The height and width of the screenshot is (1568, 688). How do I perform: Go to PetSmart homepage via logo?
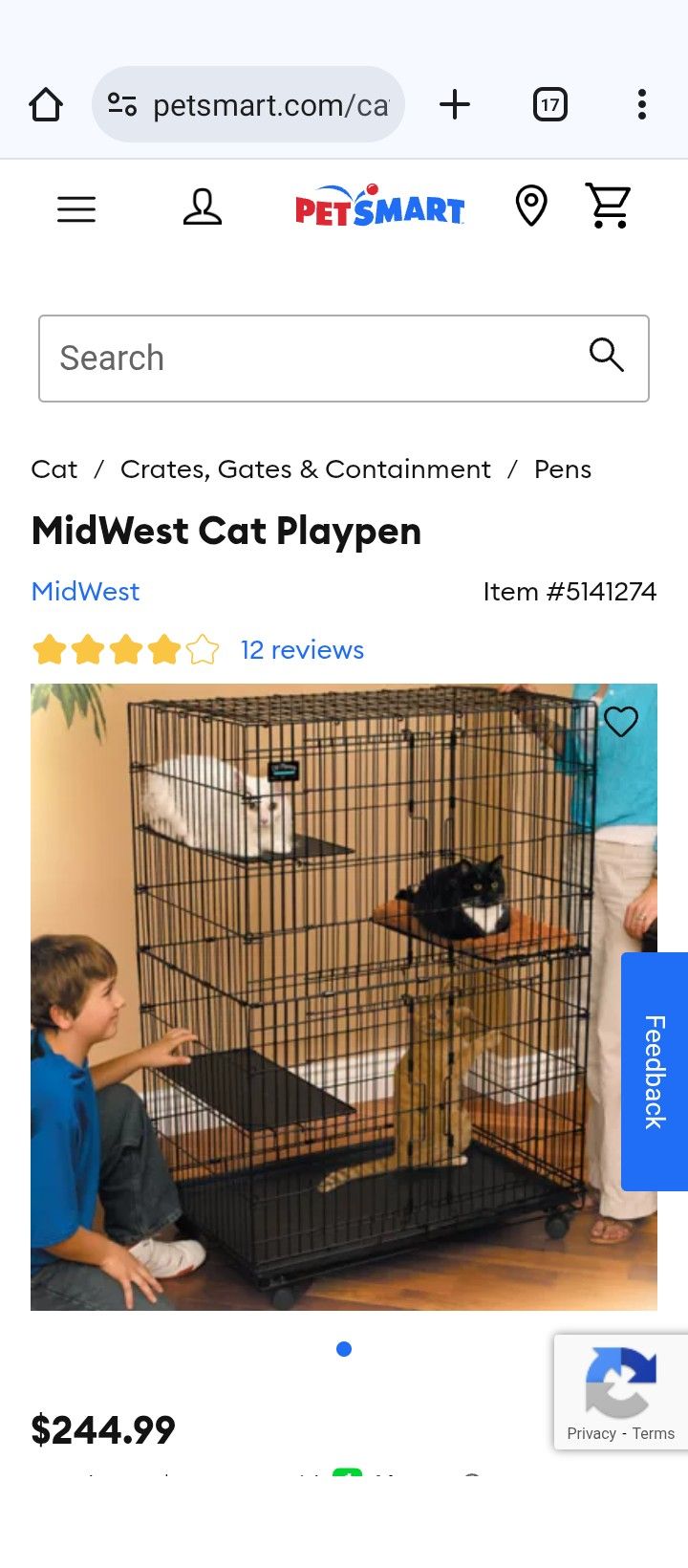379,206
